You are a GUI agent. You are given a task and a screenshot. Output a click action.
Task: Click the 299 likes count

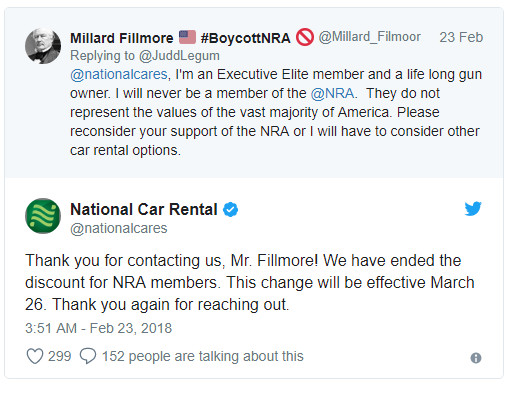[60, 356]
